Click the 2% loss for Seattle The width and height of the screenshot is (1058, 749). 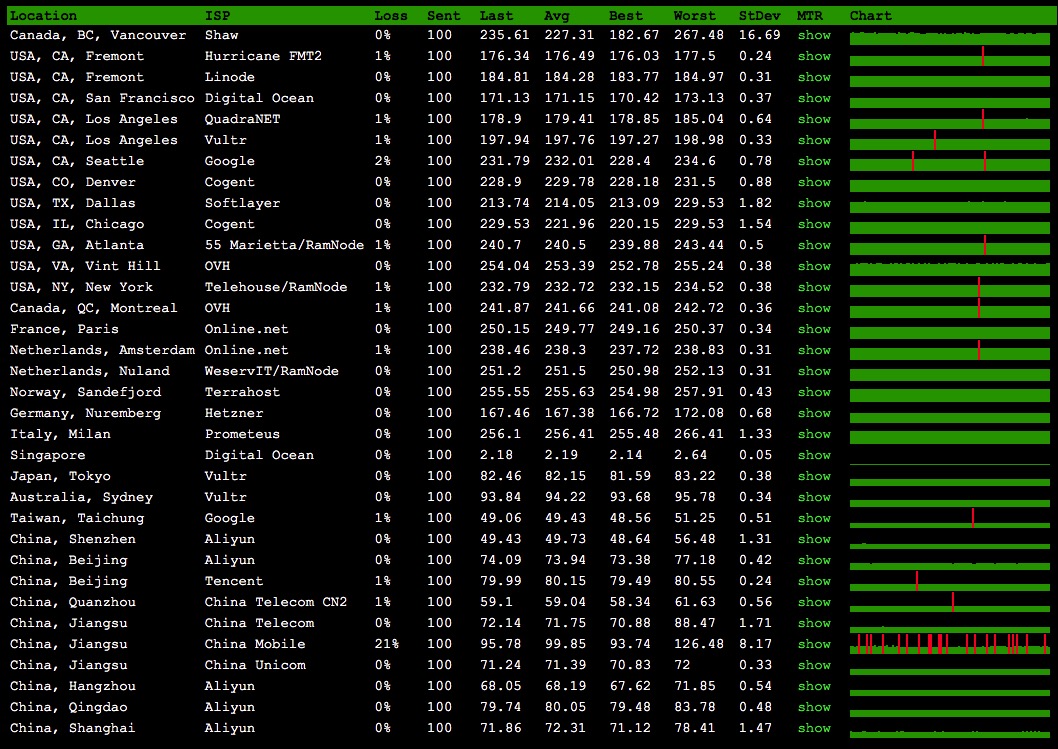pyautogui.click(x=383, y=161)
